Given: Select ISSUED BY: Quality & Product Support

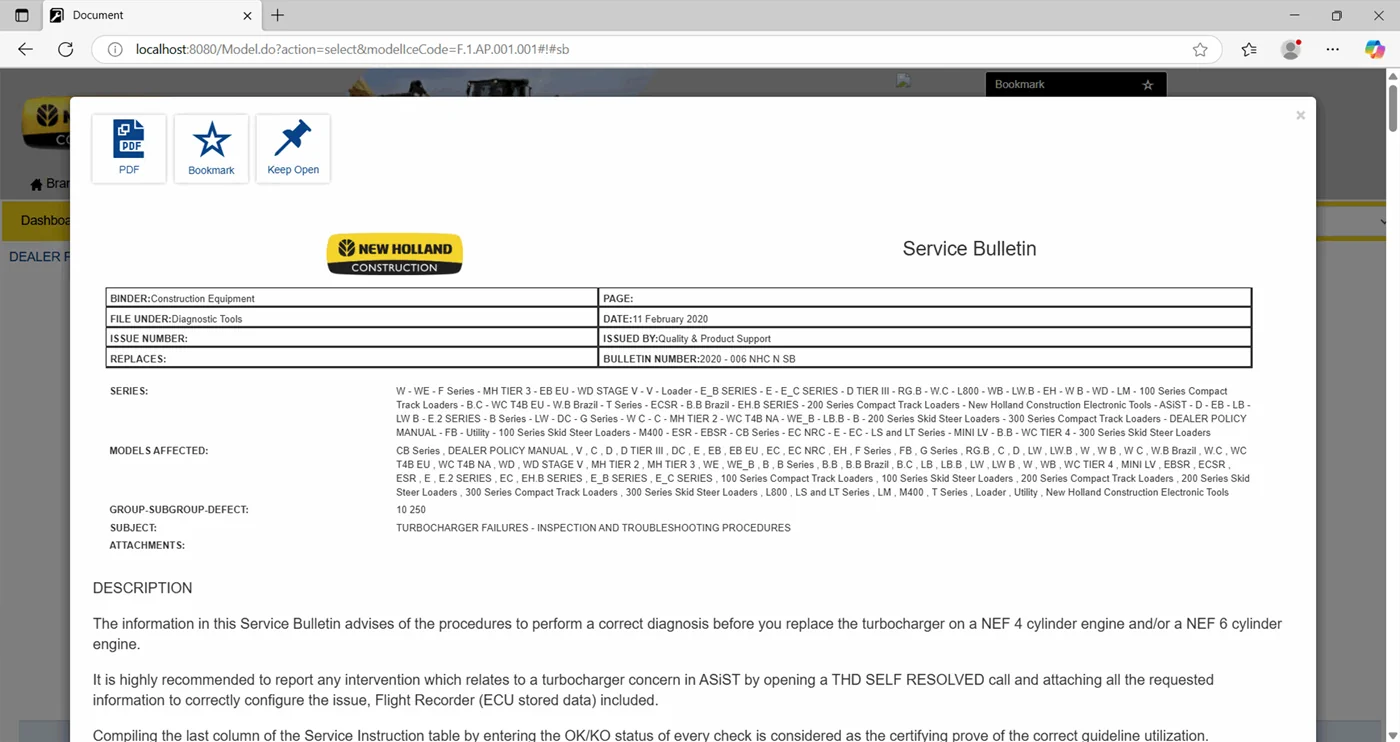Looking at the screenshot, I should coord(925,338).
